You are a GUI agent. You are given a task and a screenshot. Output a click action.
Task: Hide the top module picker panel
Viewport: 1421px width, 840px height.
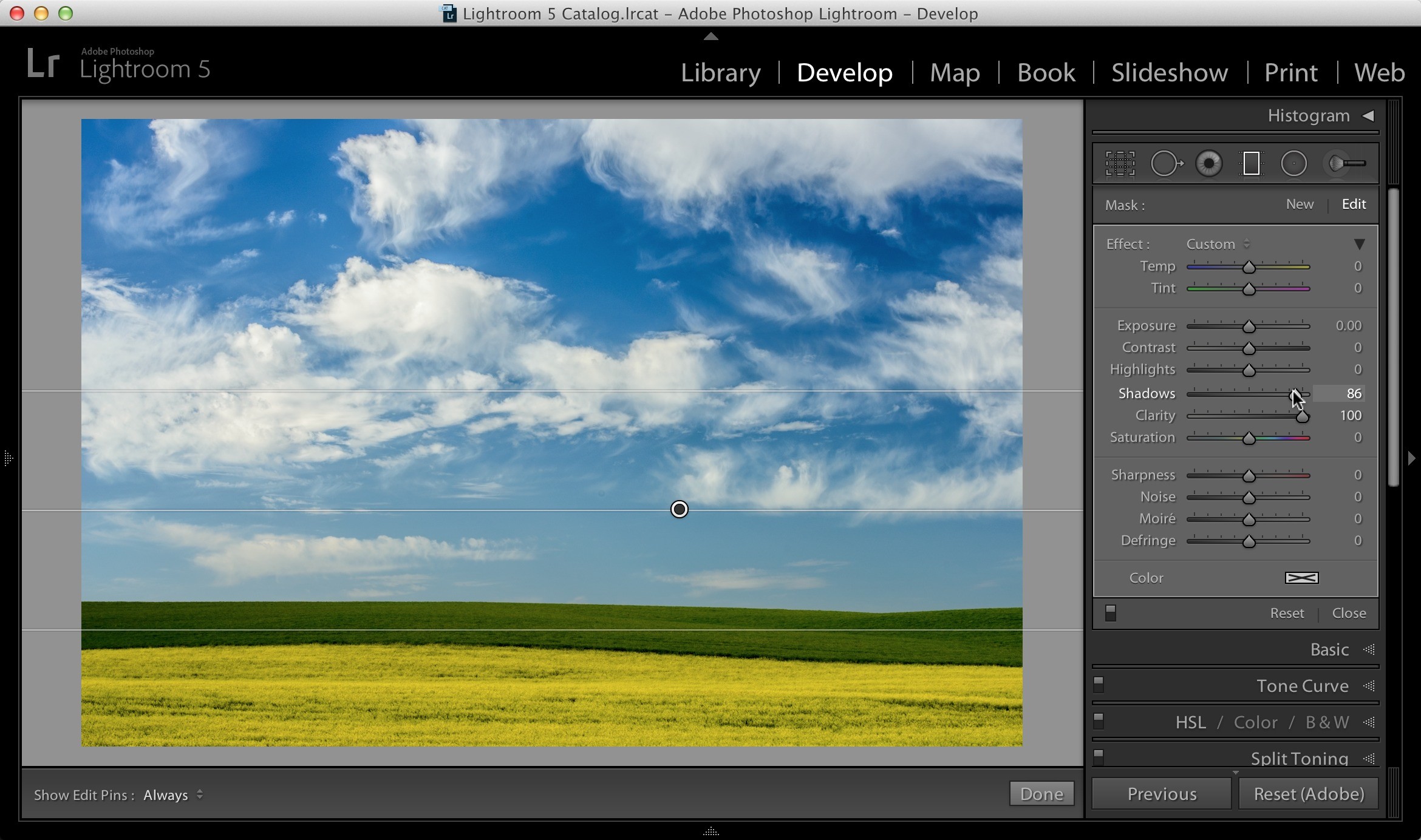click(x=710, y=36)
